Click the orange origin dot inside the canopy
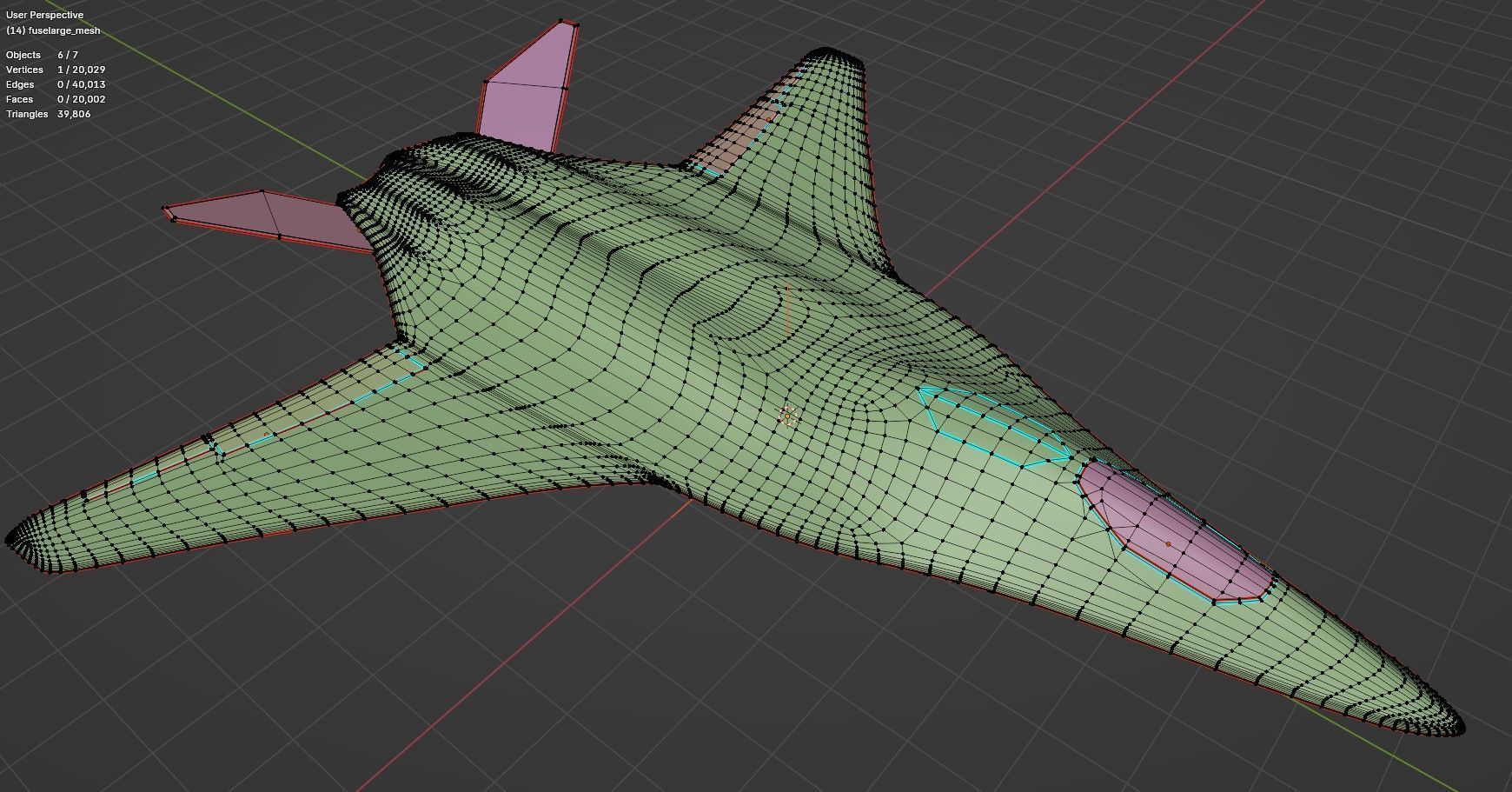Image resolution: width=1512 pixels, height=792 pixels. coord(1168,544)
